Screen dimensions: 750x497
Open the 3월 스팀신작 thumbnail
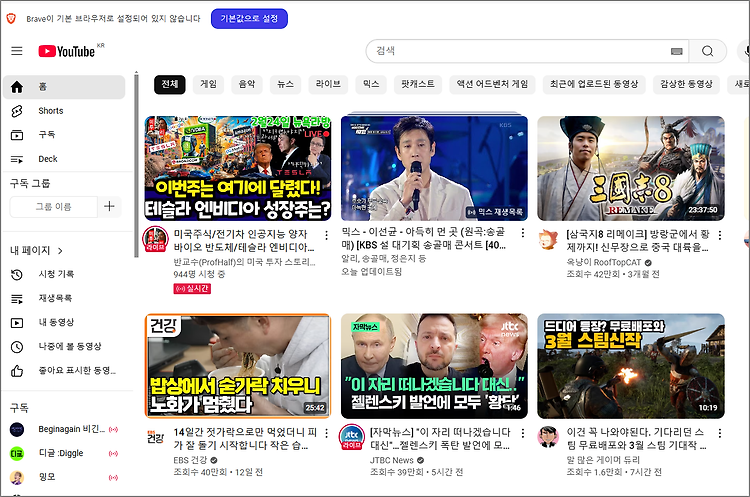631,366
